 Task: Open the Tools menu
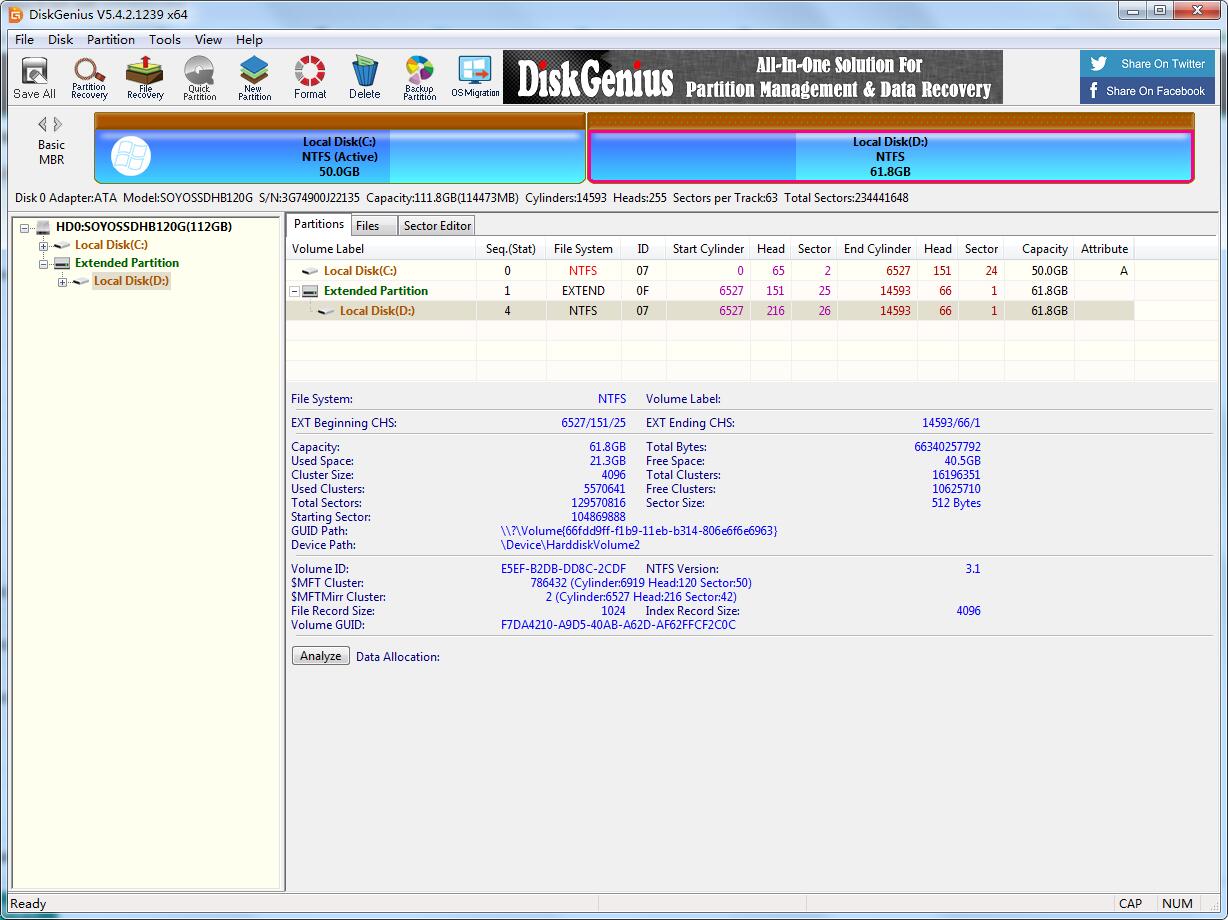[x=164, y=40]
